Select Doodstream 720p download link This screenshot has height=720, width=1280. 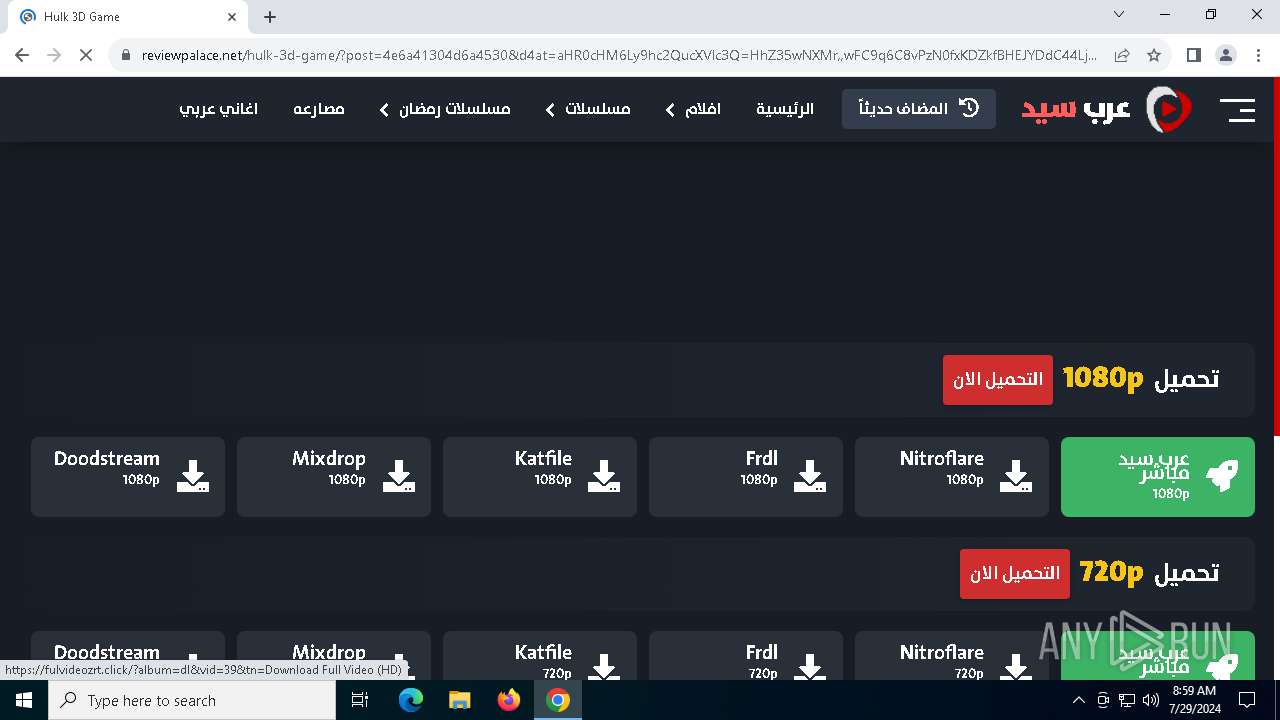tap(128, 644)
